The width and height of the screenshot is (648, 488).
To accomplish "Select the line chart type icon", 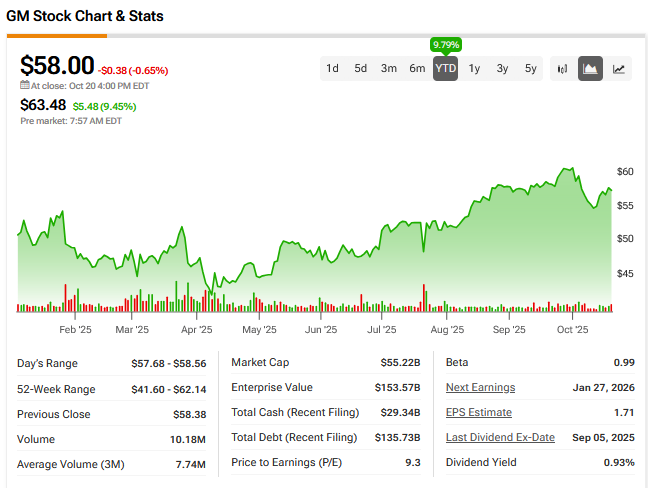I will pyautogui.click(x=620, y=69).
